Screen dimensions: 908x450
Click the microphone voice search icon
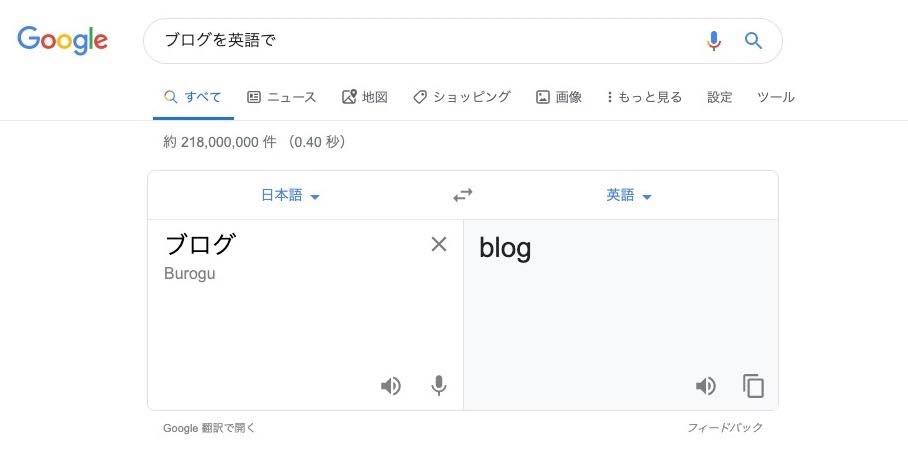[x=713, y=41]
